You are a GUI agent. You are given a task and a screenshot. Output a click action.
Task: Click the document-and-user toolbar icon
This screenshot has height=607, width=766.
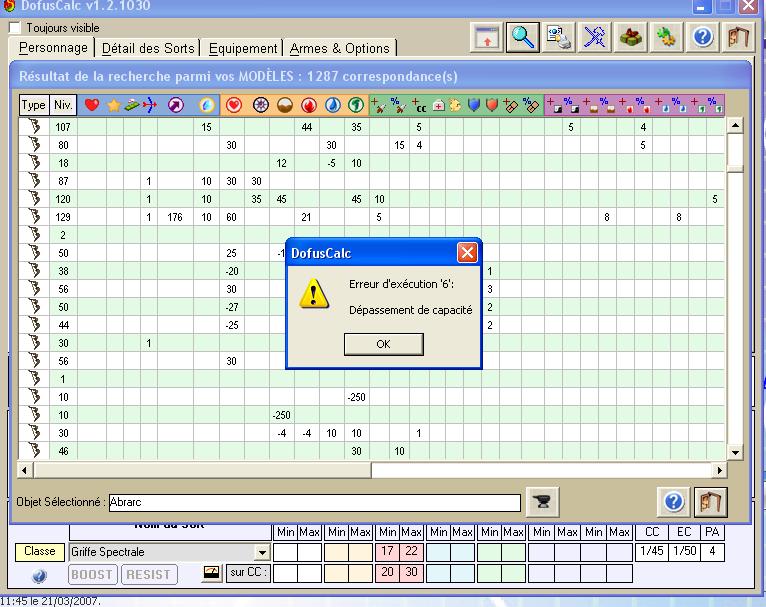point(558,37)
